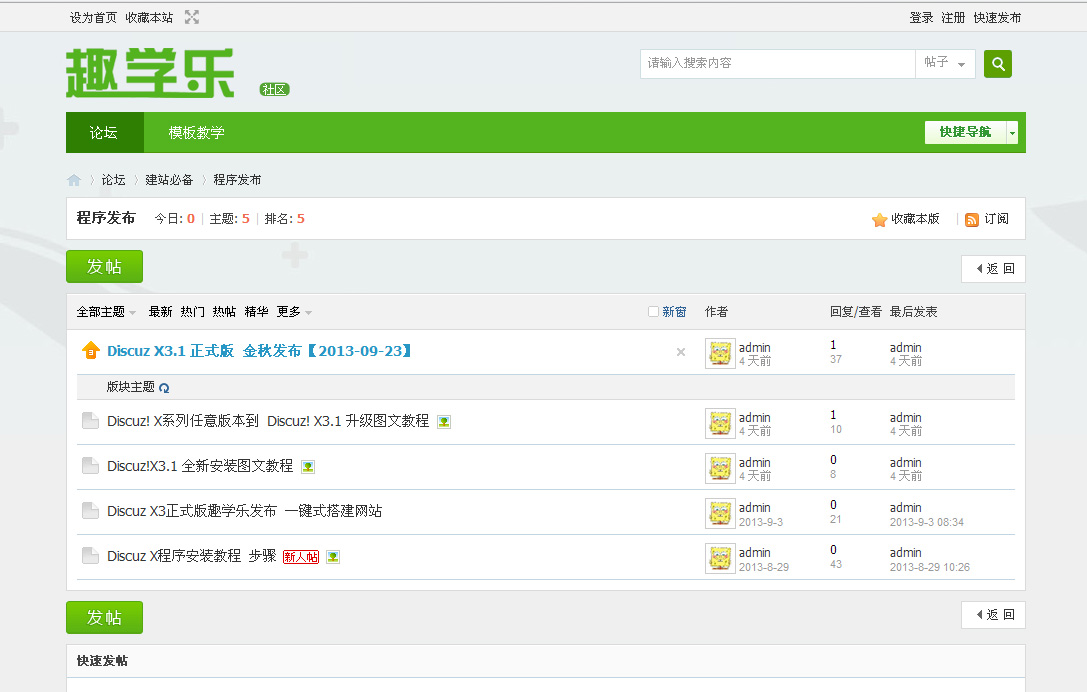
Task: Open the 帖子 search type dropdown
Action: pyautogui.click(x=945, y=64)
